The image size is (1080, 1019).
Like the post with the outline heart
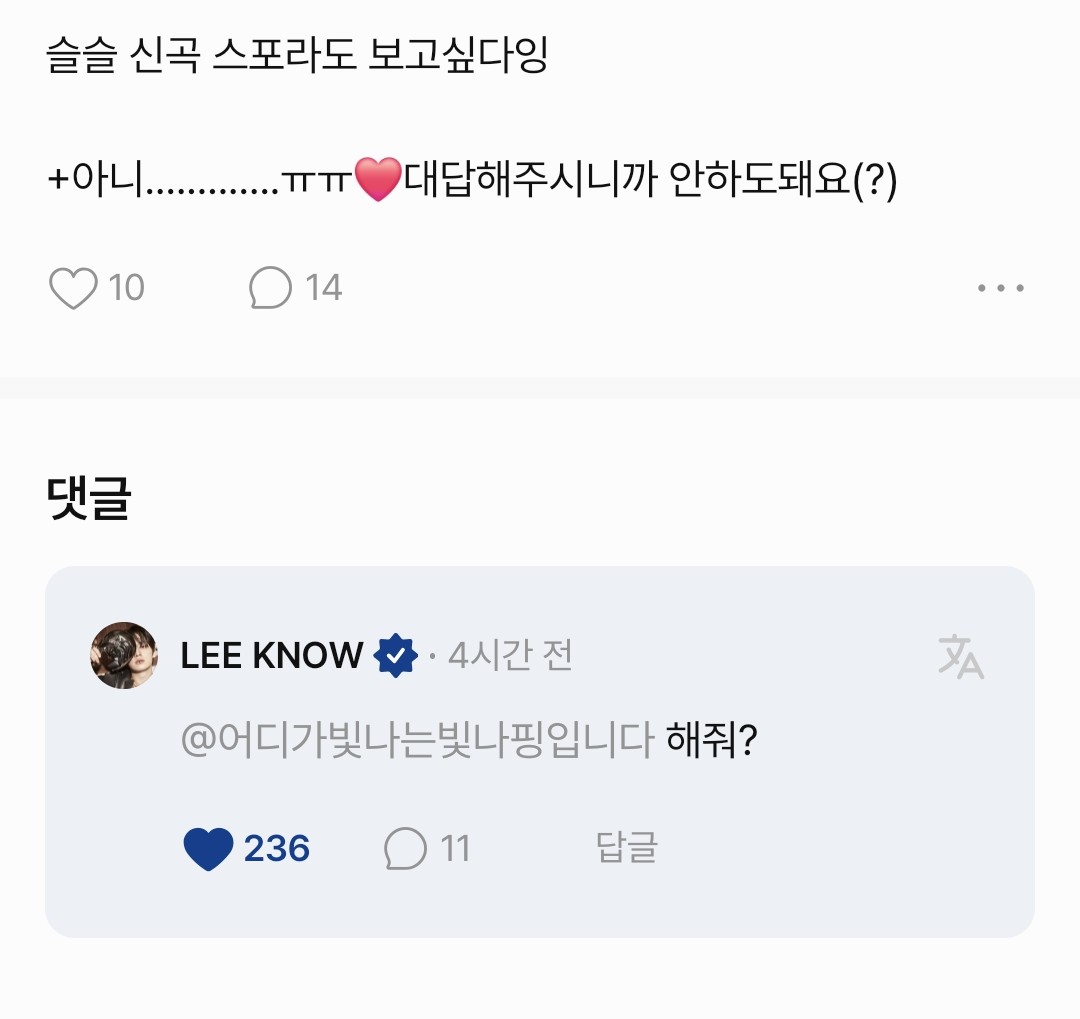point(73,289)
